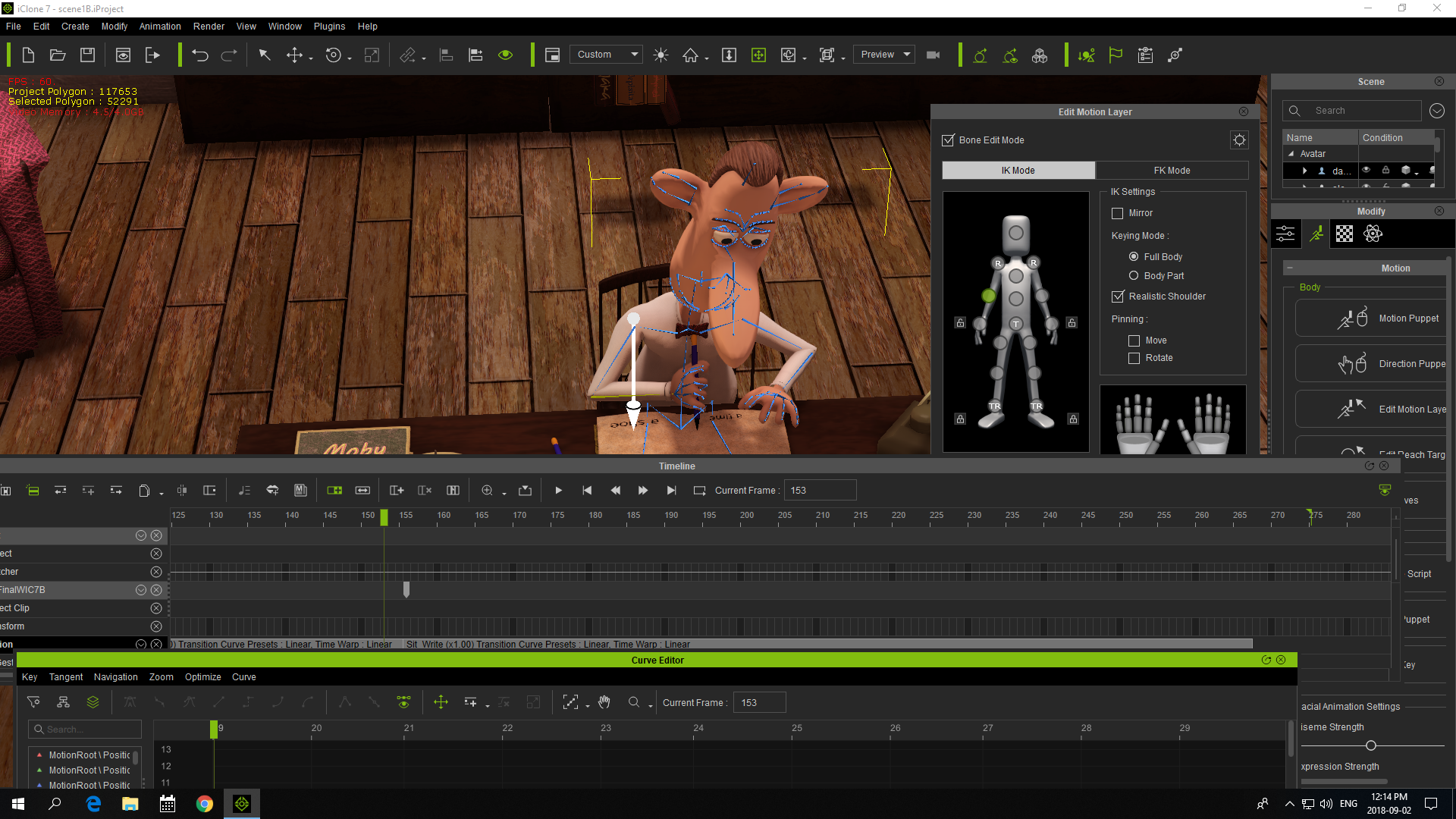Image resolution: width=1456 pixels, height=819 pixels.
Task: Expand the FinalWIC7B timeline track
Action: pos(141,590)
